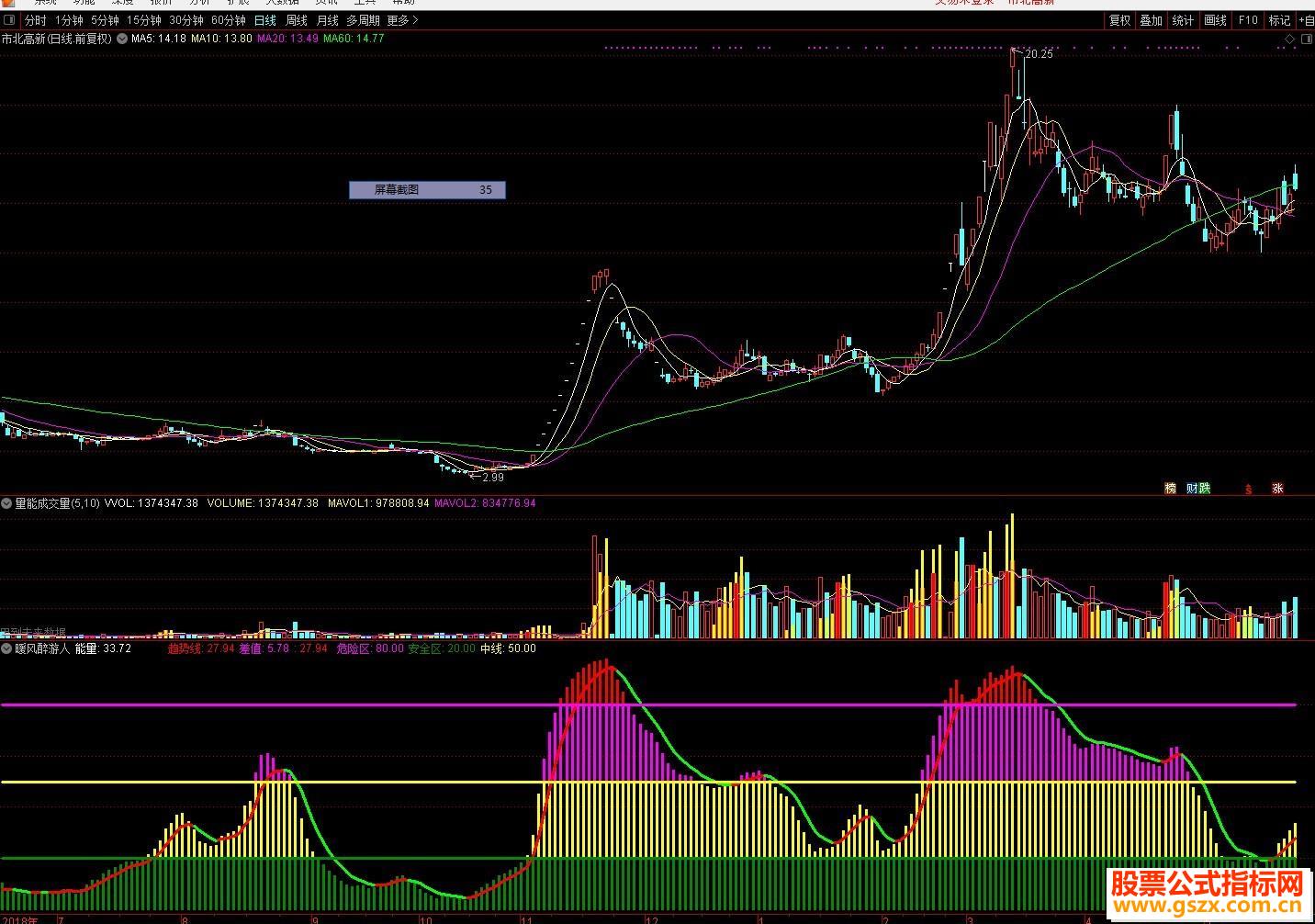Open the 统计 statistics button

click(x=1184, y=20)
